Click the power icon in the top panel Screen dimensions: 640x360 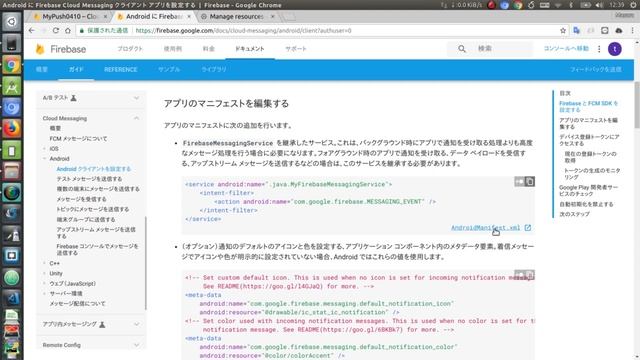(632, 5)
